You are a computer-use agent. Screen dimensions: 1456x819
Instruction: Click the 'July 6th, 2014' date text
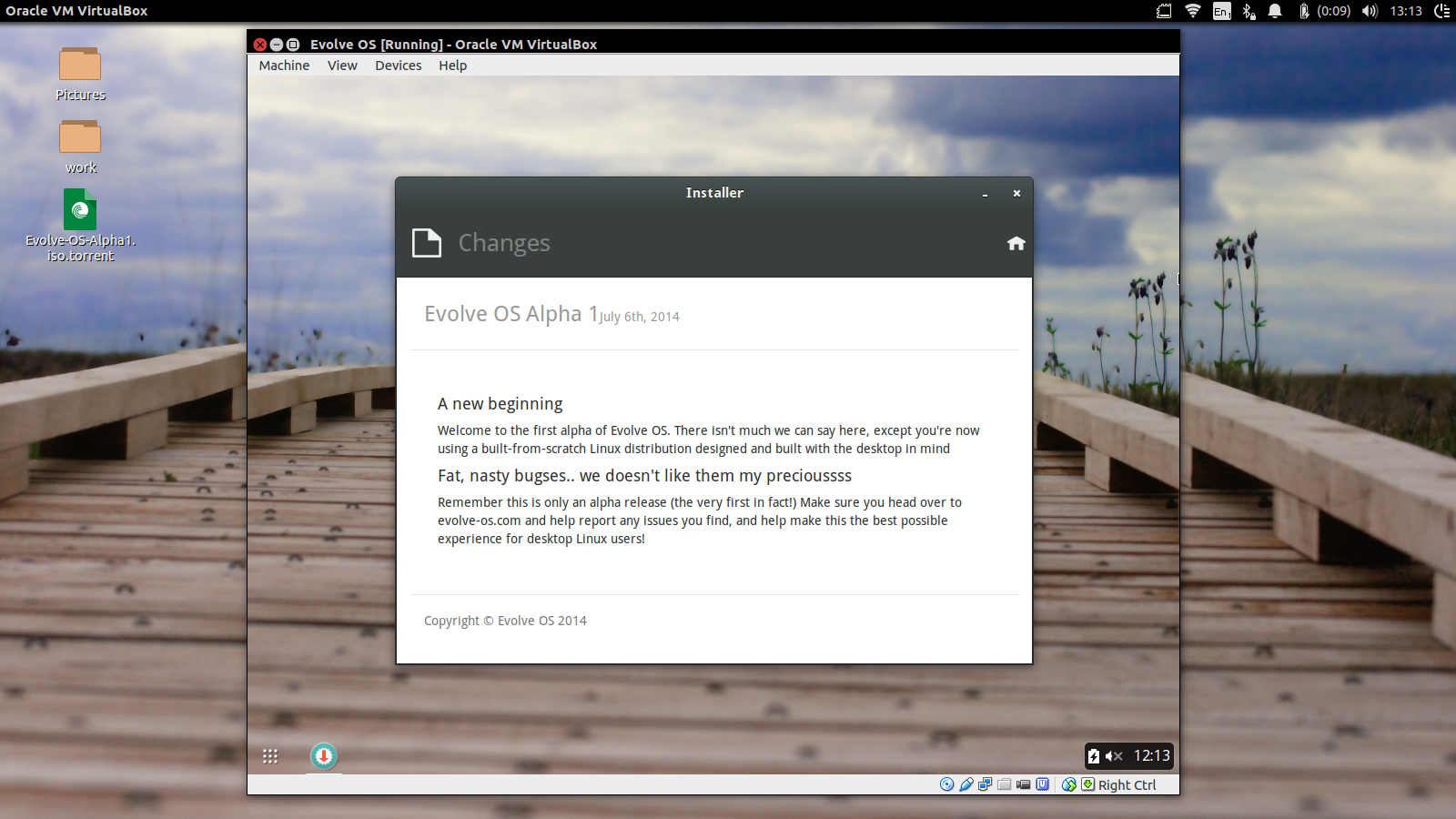tap(640, 317)
